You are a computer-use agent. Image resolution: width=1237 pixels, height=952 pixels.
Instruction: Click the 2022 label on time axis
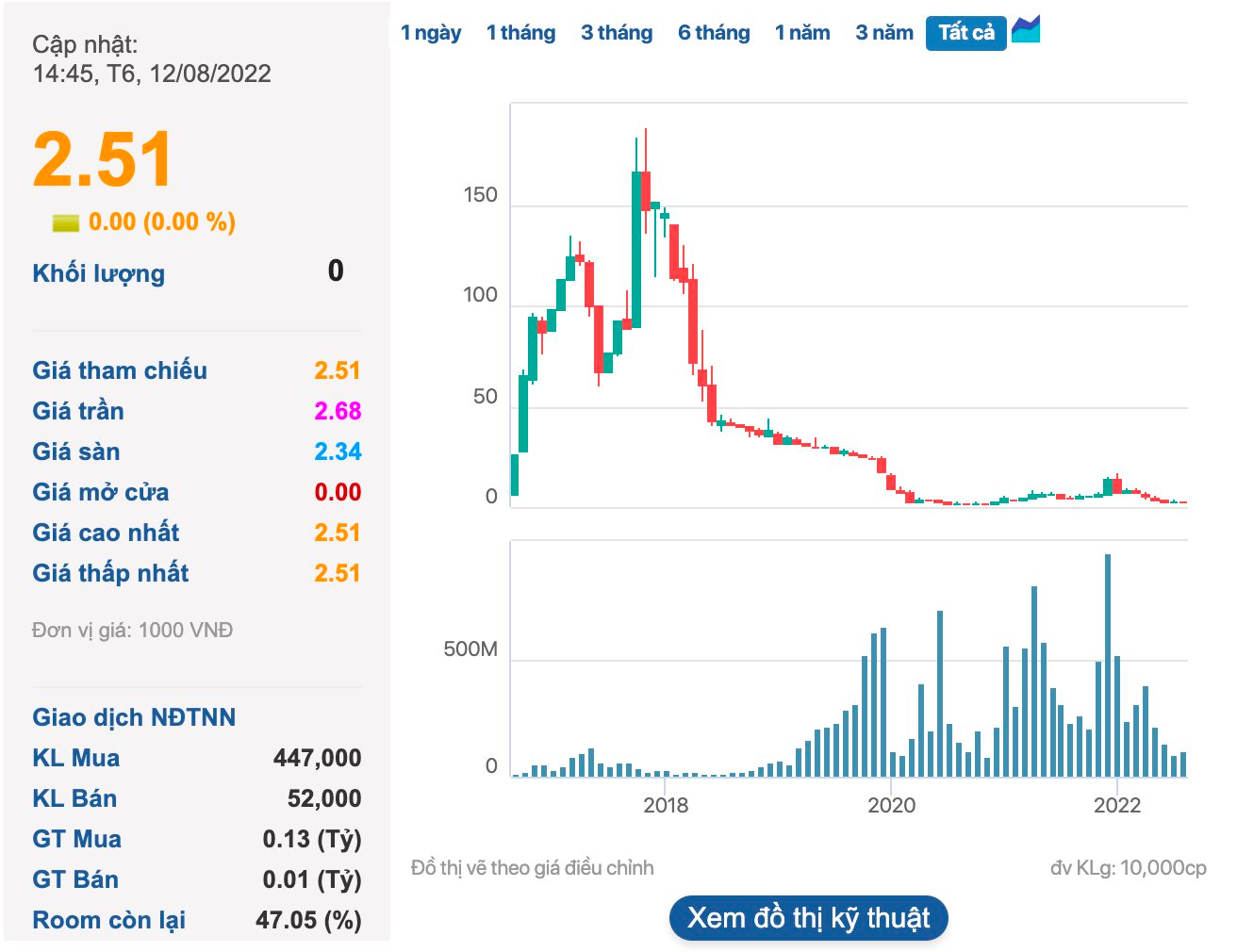coord(1116,805)
